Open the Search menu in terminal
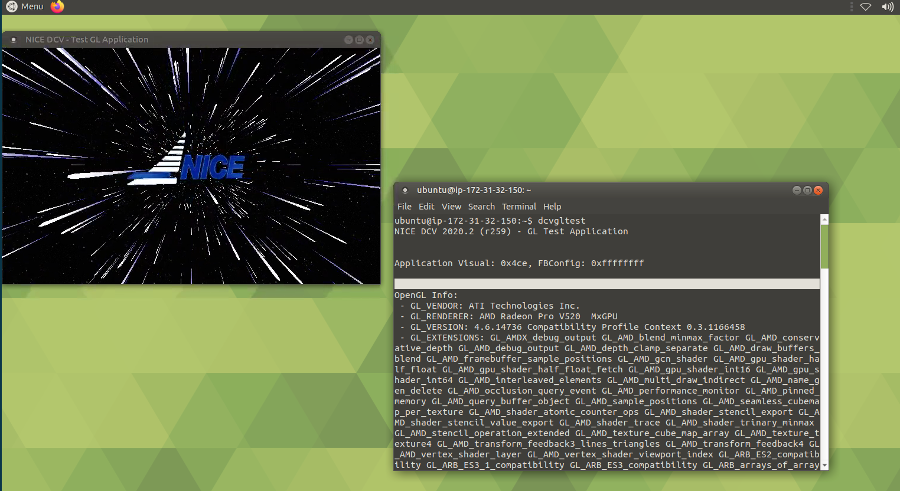The image size is (902, 491). pyautogui.click(x=481, y=206)
